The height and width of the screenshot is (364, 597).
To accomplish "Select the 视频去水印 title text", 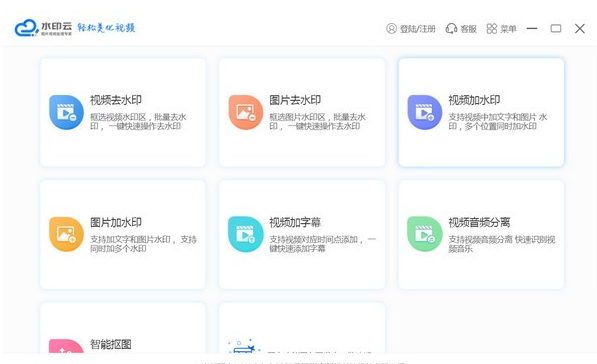I will click(x=116, y=100).
